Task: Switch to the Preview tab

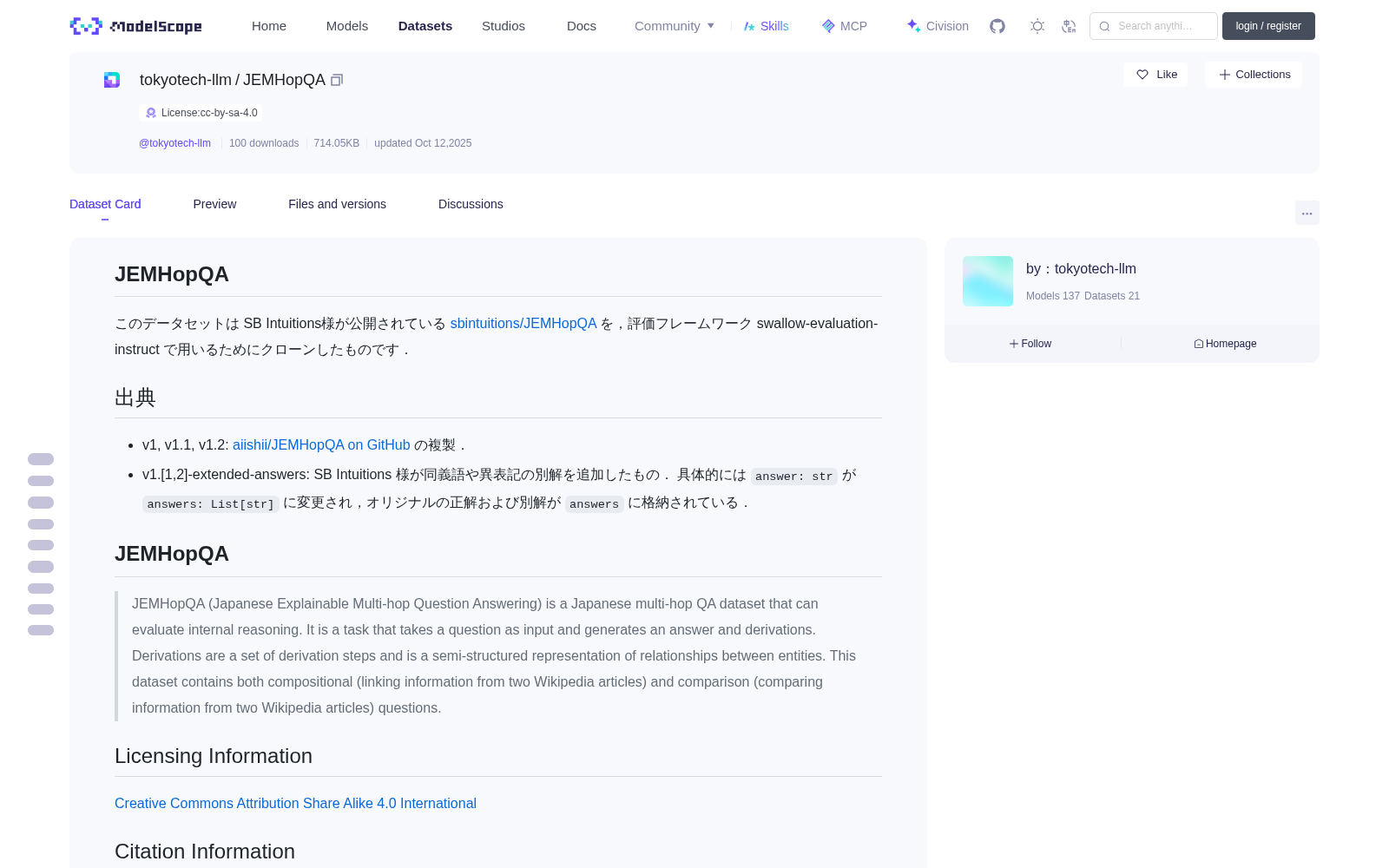Action: [214, 204]
